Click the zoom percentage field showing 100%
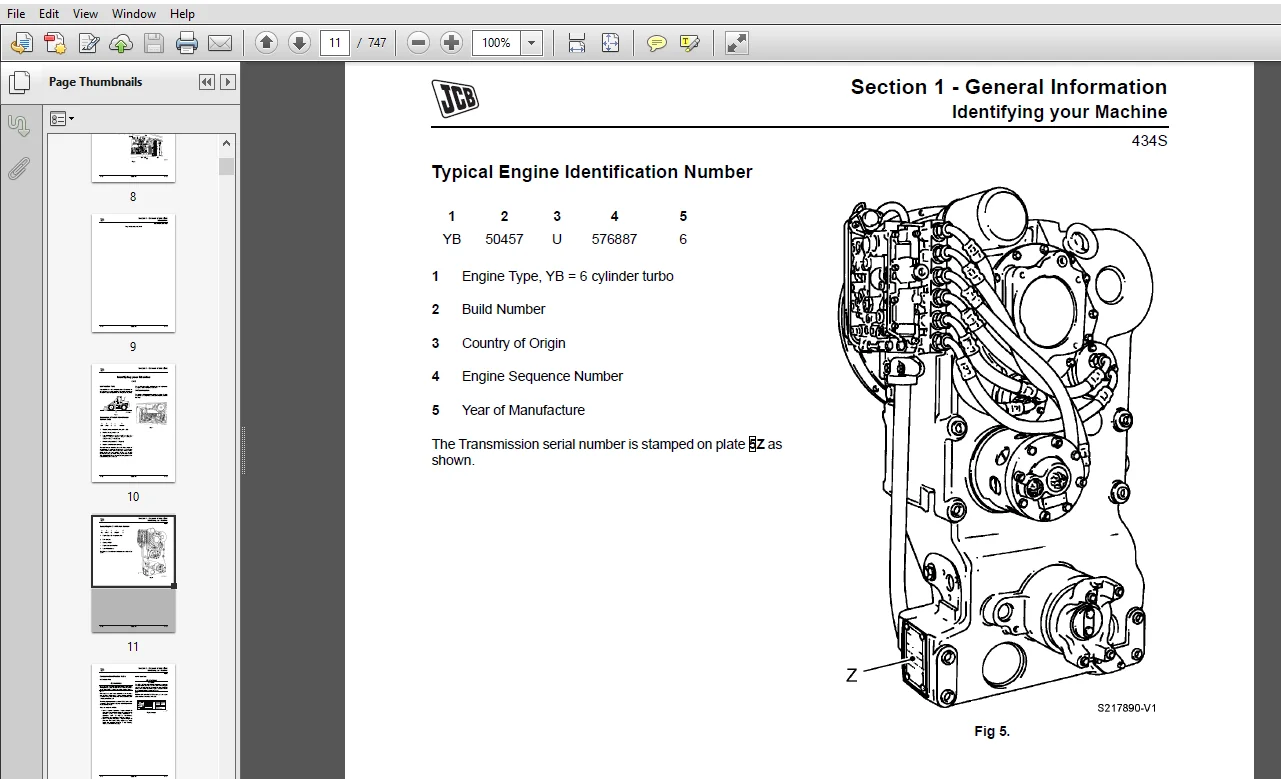 coord(496,43)
